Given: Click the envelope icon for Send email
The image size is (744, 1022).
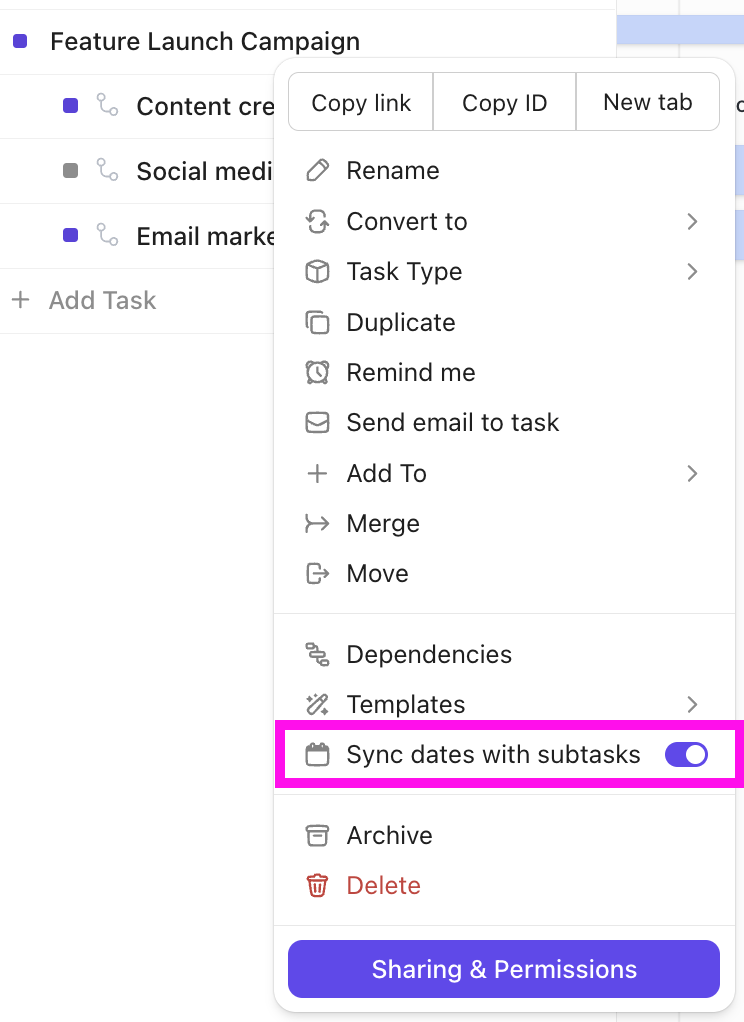Looking at the screenshot, I should coord(318,423).
